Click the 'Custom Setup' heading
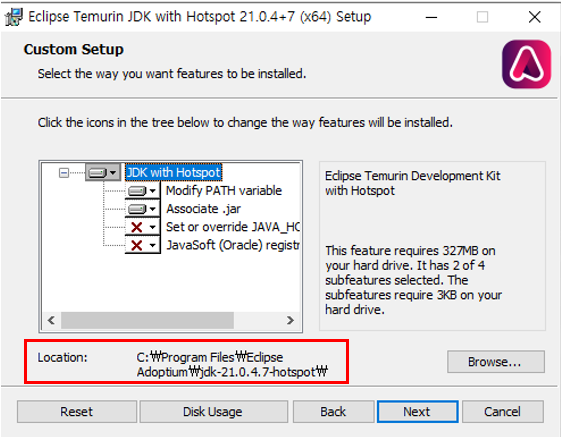Screen dimensions: 561x437 [x=74, y=49]
